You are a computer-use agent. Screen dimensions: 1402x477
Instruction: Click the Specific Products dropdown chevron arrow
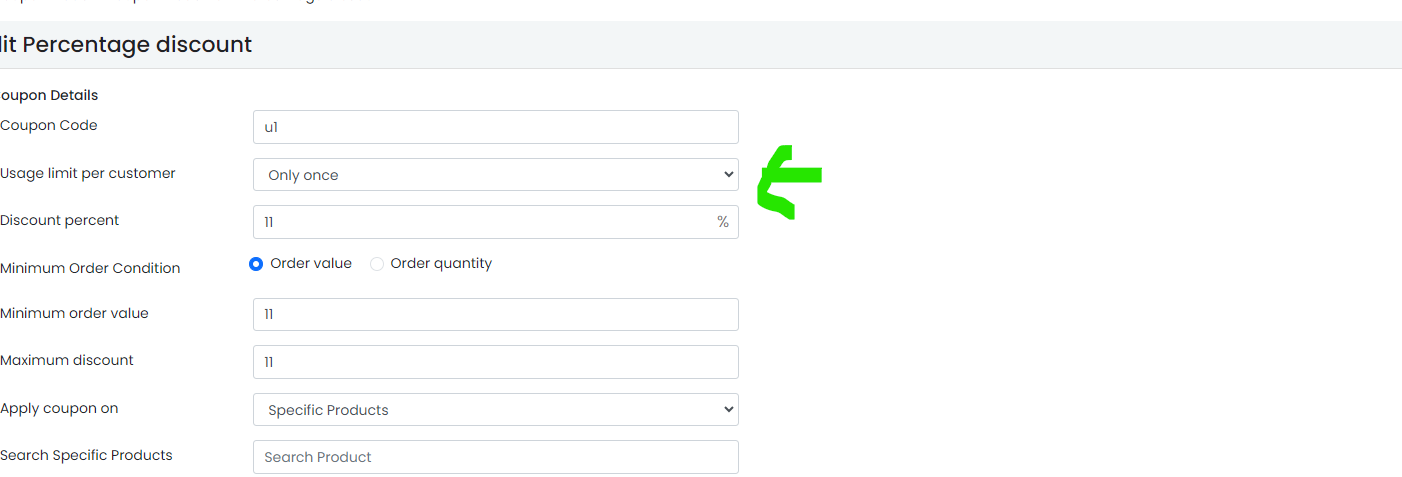point(727,410)
